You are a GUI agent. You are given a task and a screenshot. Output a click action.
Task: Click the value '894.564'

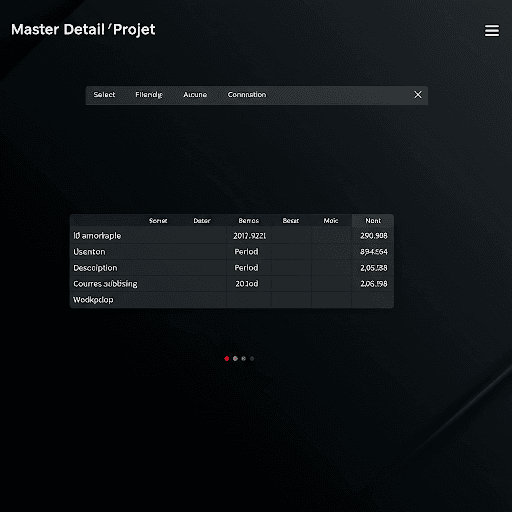[374, 252]
